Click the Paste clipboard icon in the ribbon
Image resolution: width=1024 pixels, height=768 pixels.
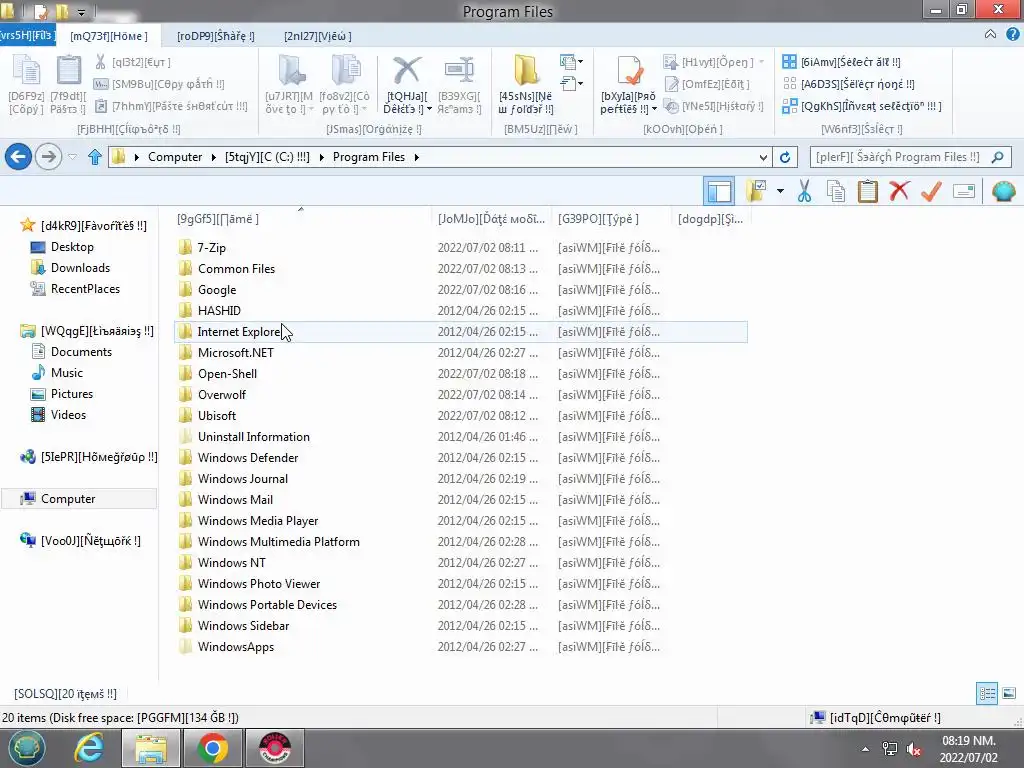pos(68,71)
